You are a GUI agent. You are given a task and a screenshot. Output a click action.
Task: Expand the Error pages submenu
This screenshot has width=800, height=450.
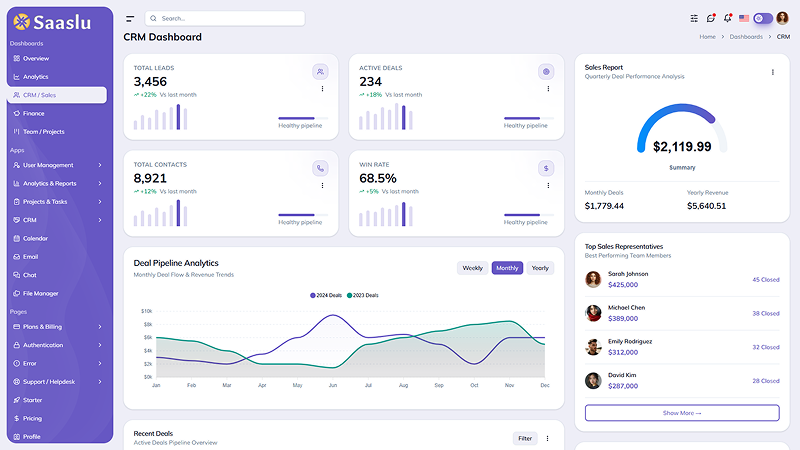[x=57, y=364]
